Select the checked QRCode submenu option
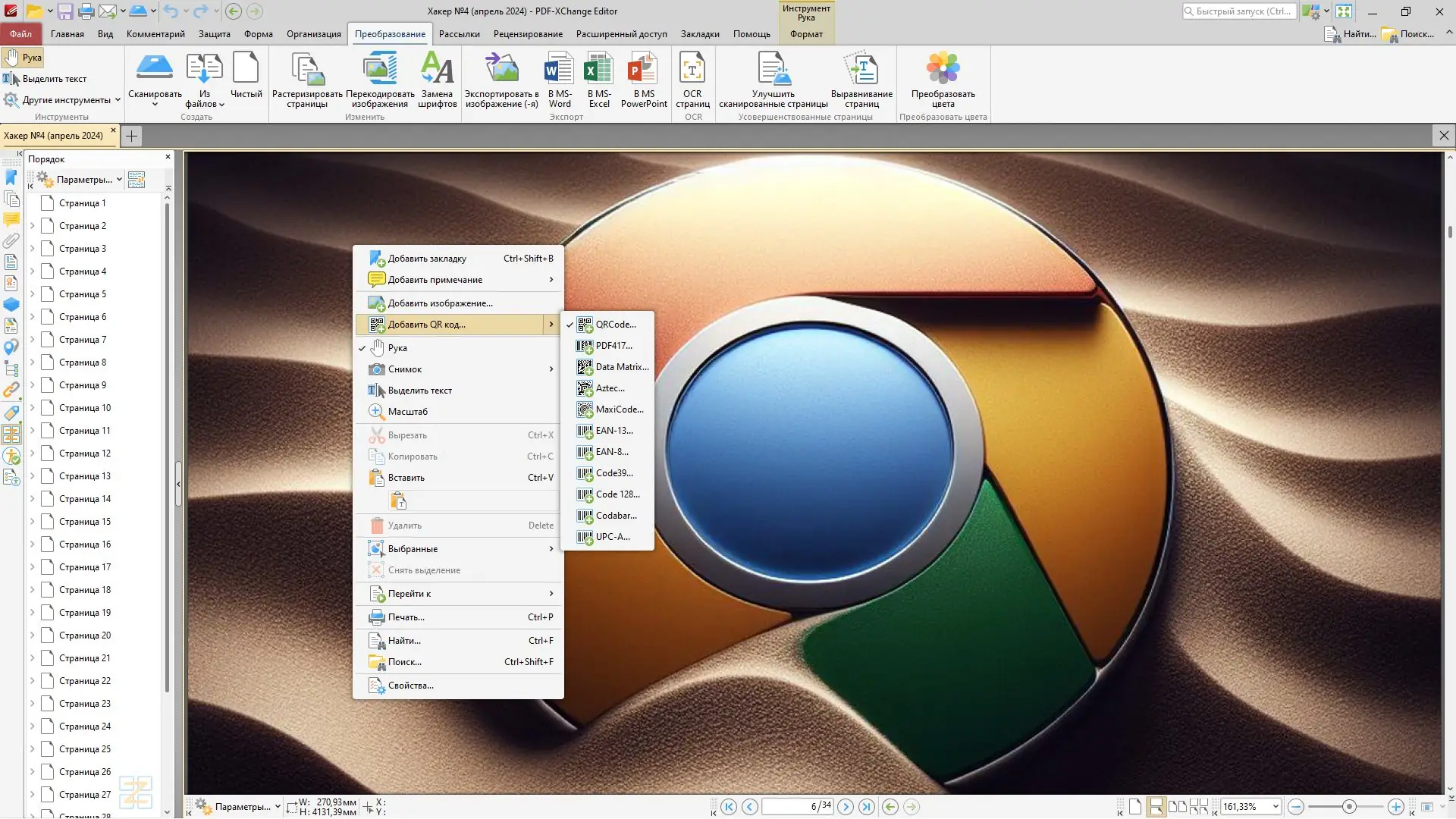Viewport: 1456px width, 819px height. (x=615, y=325)
